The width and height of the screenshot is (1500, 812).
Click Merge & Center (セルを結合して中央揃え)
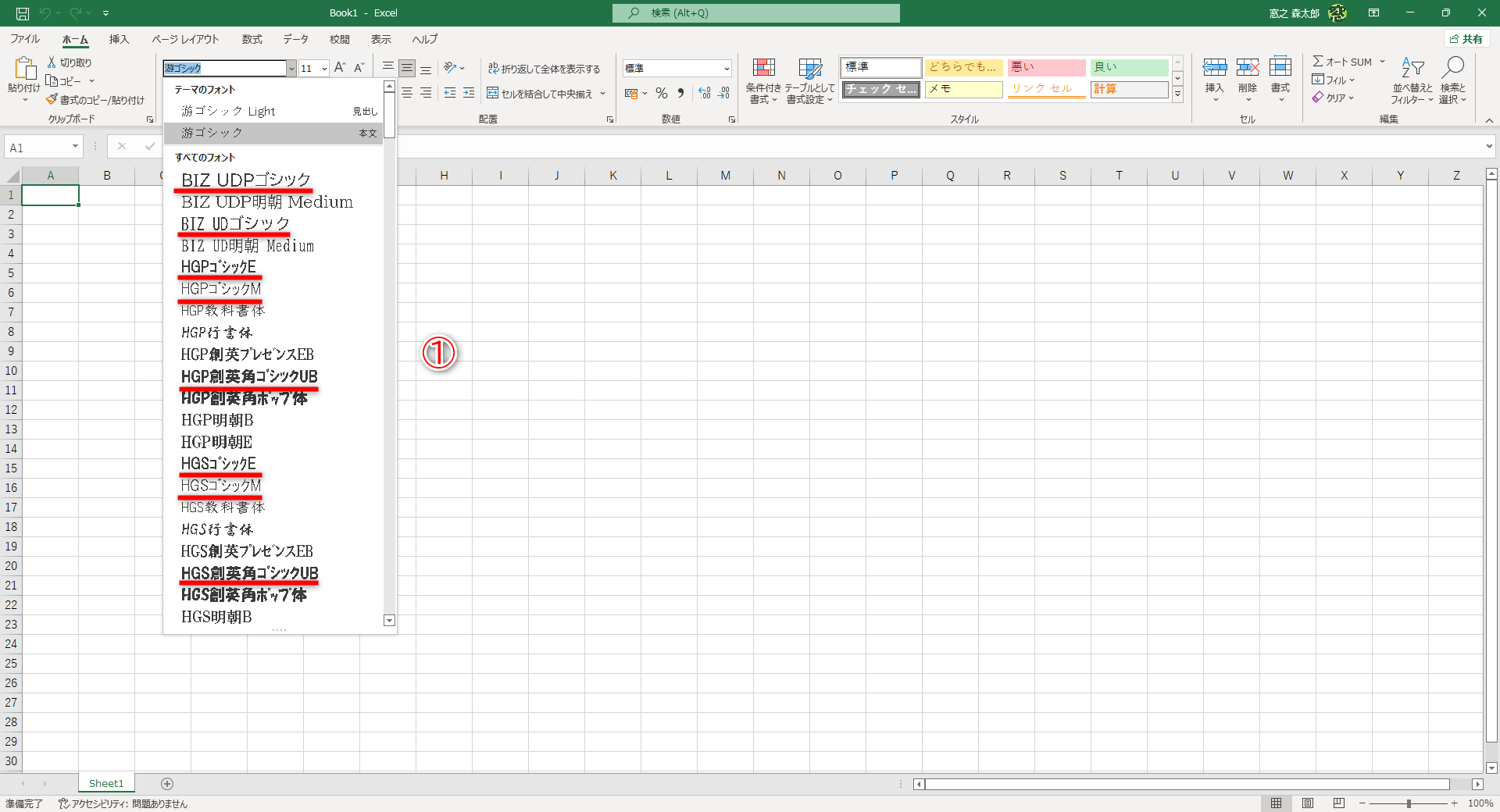(x=539, y=94)
